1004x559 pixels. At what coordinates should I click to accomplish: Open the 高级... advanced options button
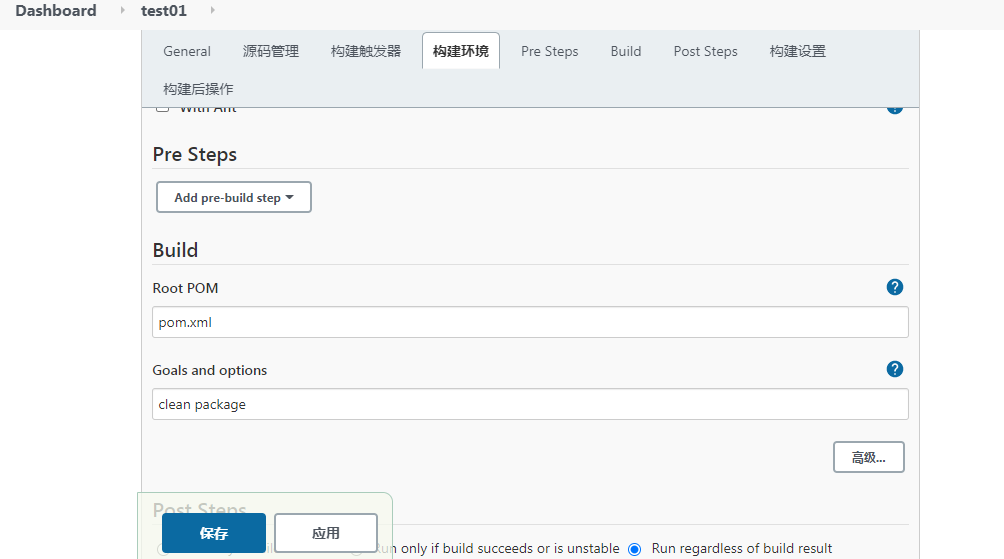click(869, 457)
